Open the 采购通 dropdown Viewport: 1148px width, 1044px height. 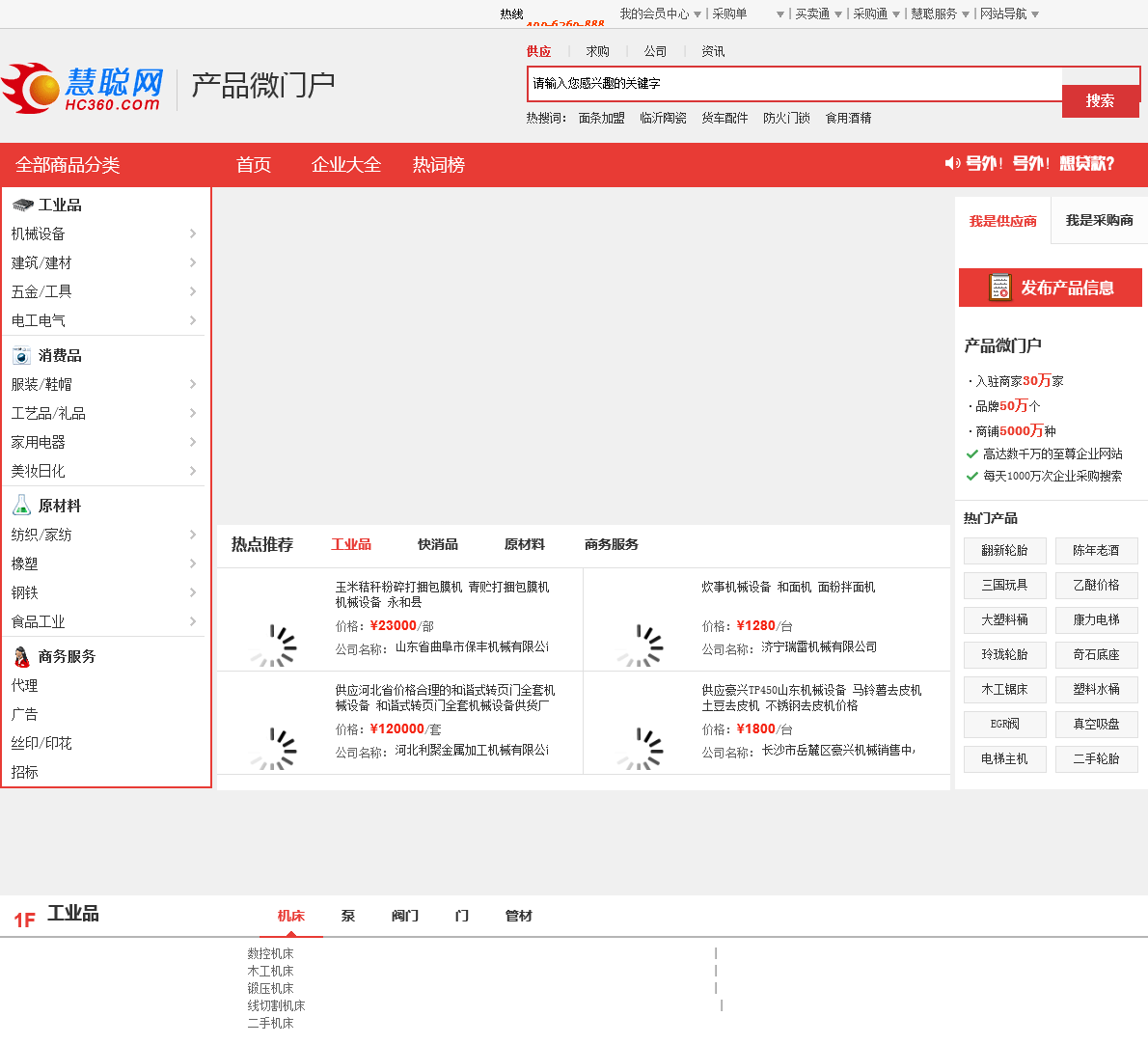pos(876,14)
